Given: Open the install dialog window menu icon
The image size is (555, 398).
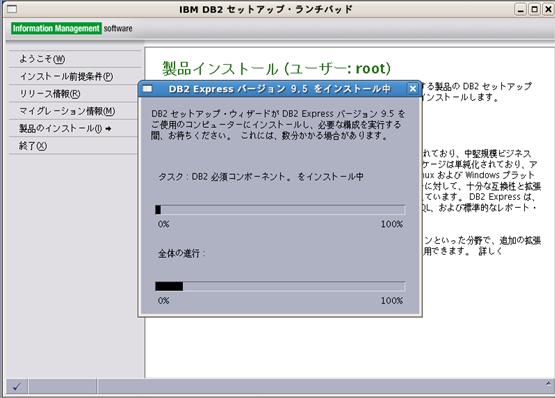Looking at the screenshot, I should (x=147, y=89).
